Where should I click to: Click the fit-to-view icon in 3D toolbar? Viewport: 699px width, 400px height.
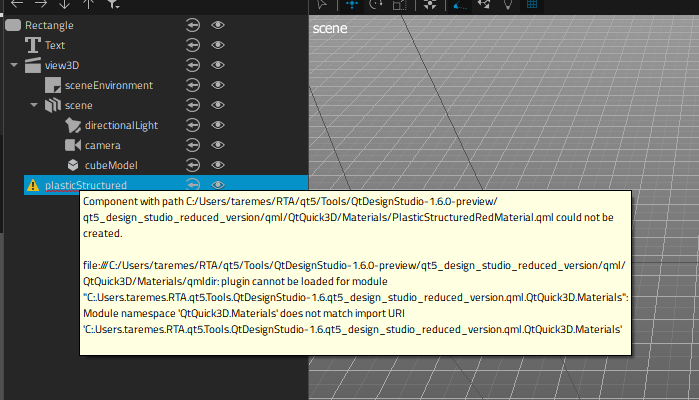pyautogui.click(x=430, y=4)
